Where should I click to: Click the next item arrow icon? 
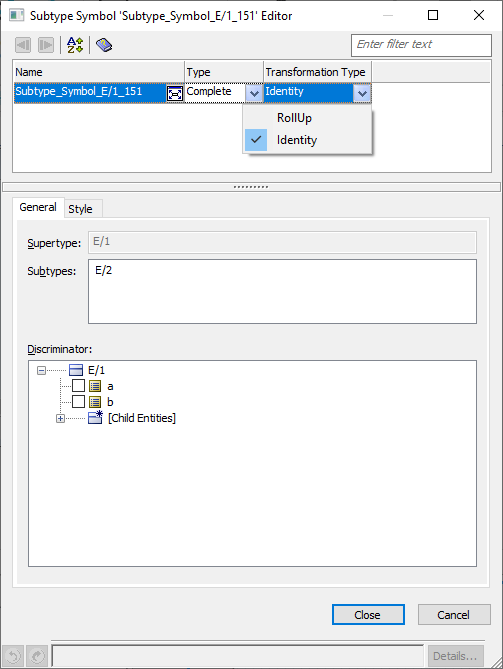pos(46,45)
